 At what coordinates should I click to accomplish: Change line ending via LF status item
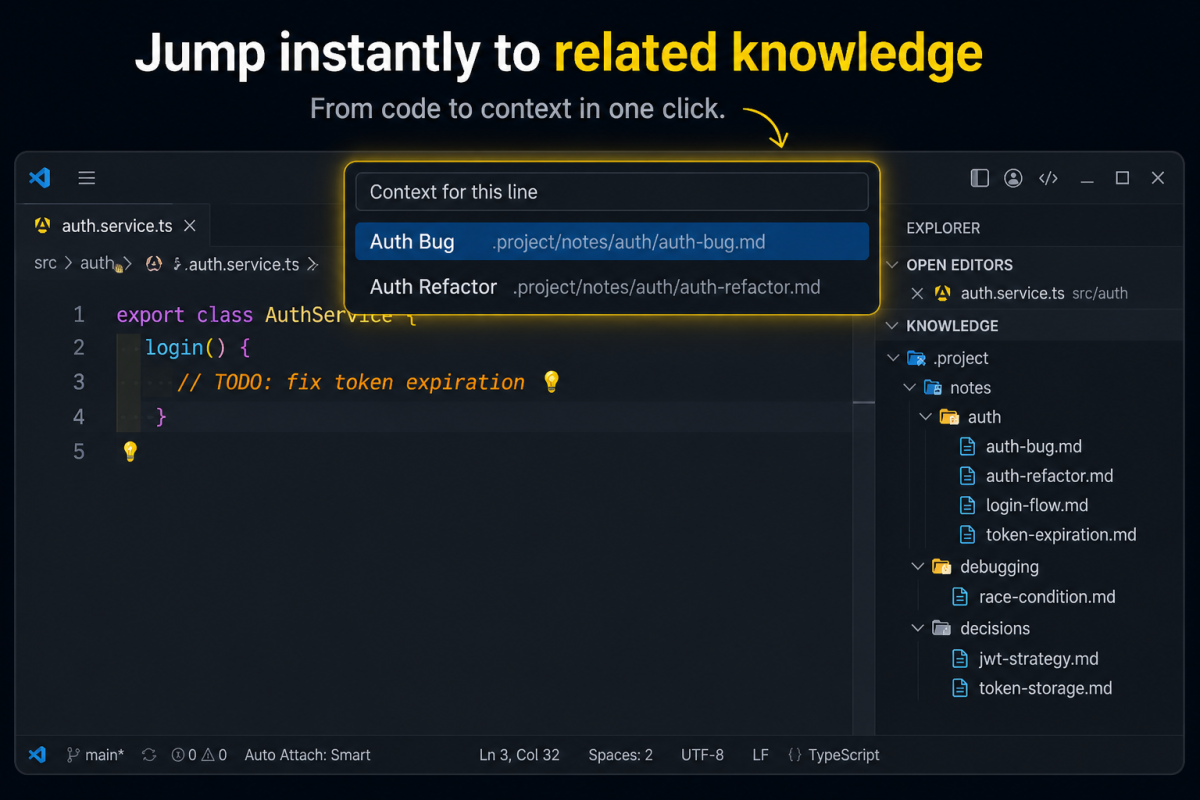coord(760,755)
